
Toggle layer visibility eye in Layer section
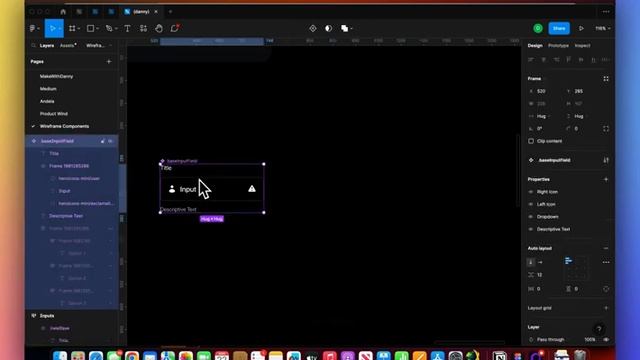click(x=606, y=340)
